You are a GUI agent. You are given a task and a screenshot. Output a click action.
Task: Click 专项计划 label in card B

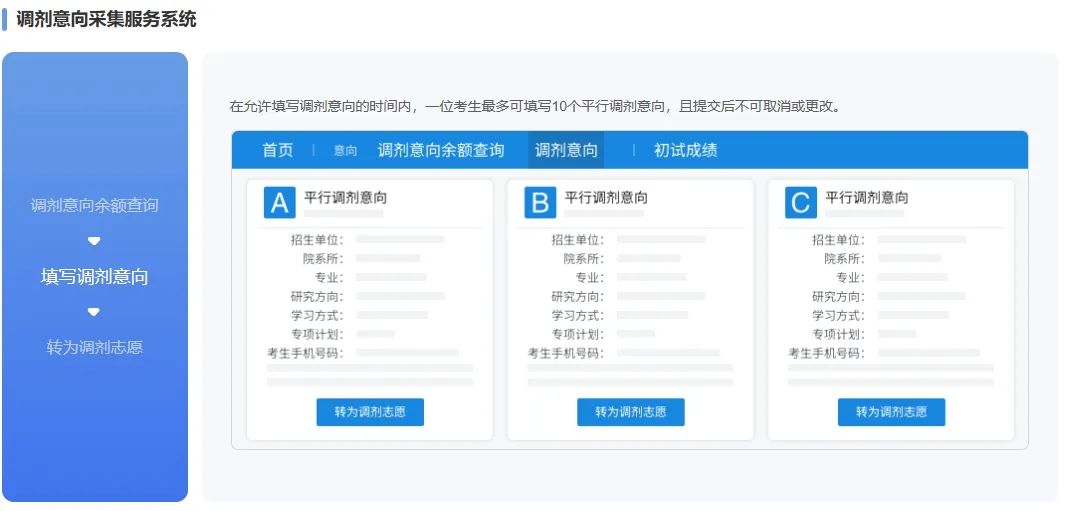tap(578, 334)
